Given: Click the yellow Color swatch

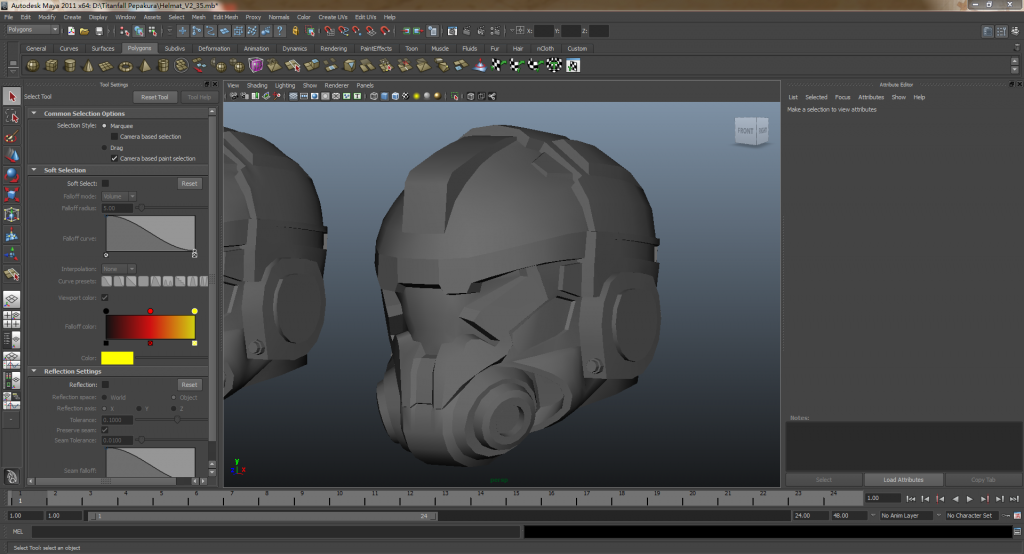Looking at the screenshot, I should [117, 358].
